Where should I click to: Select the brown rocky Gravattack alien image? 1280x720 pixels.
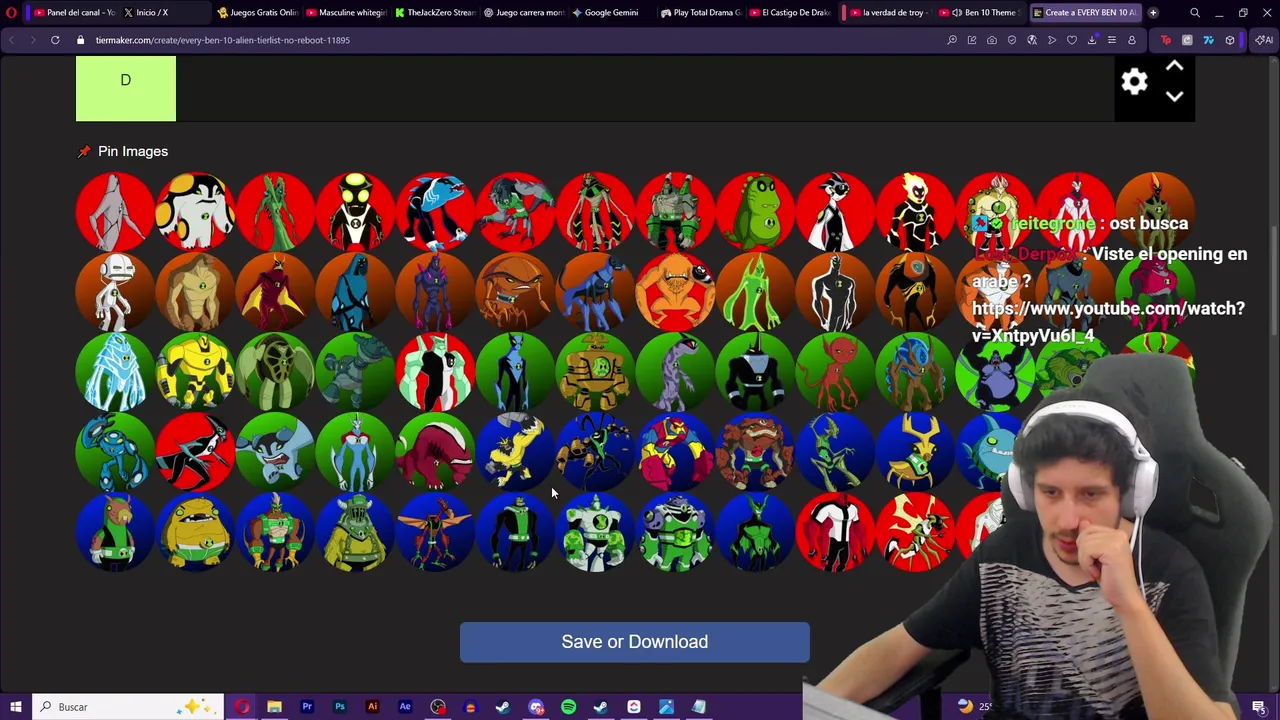click(756, 451)
